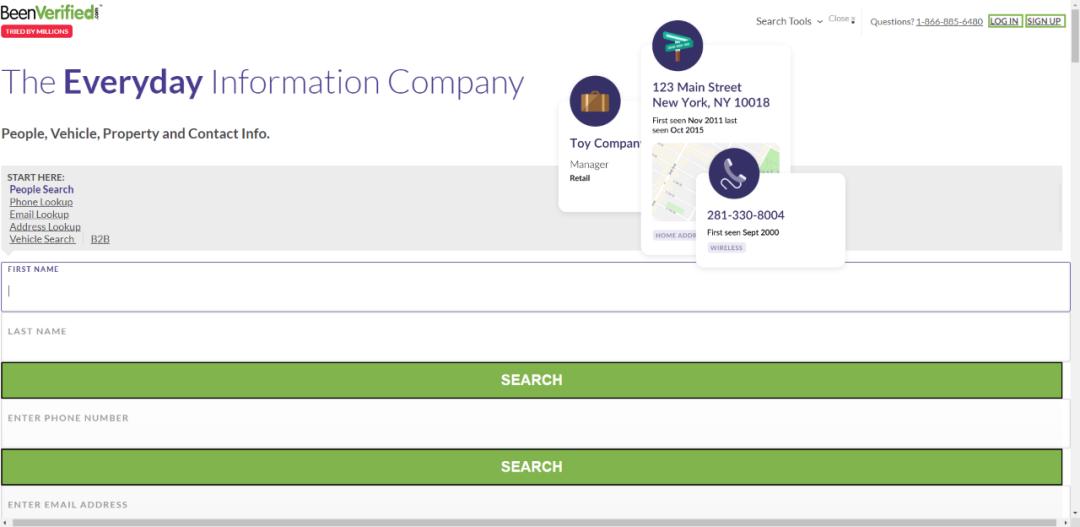This screenshot has height=527, width=1080.
Task: Expand the Search Tools dropdown
Action: (789, 21)
